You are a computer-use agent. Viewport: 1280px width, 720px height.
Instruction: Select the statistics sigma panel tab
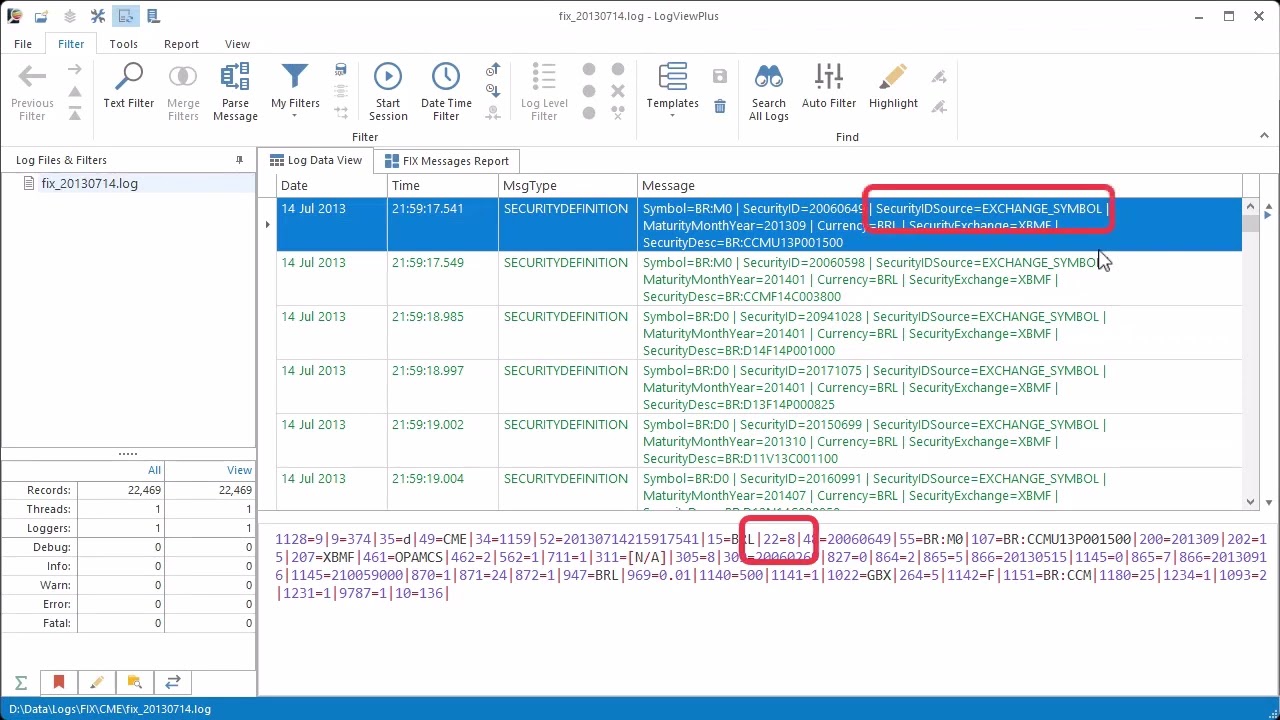pyautogui.click(x=21, y=682)
